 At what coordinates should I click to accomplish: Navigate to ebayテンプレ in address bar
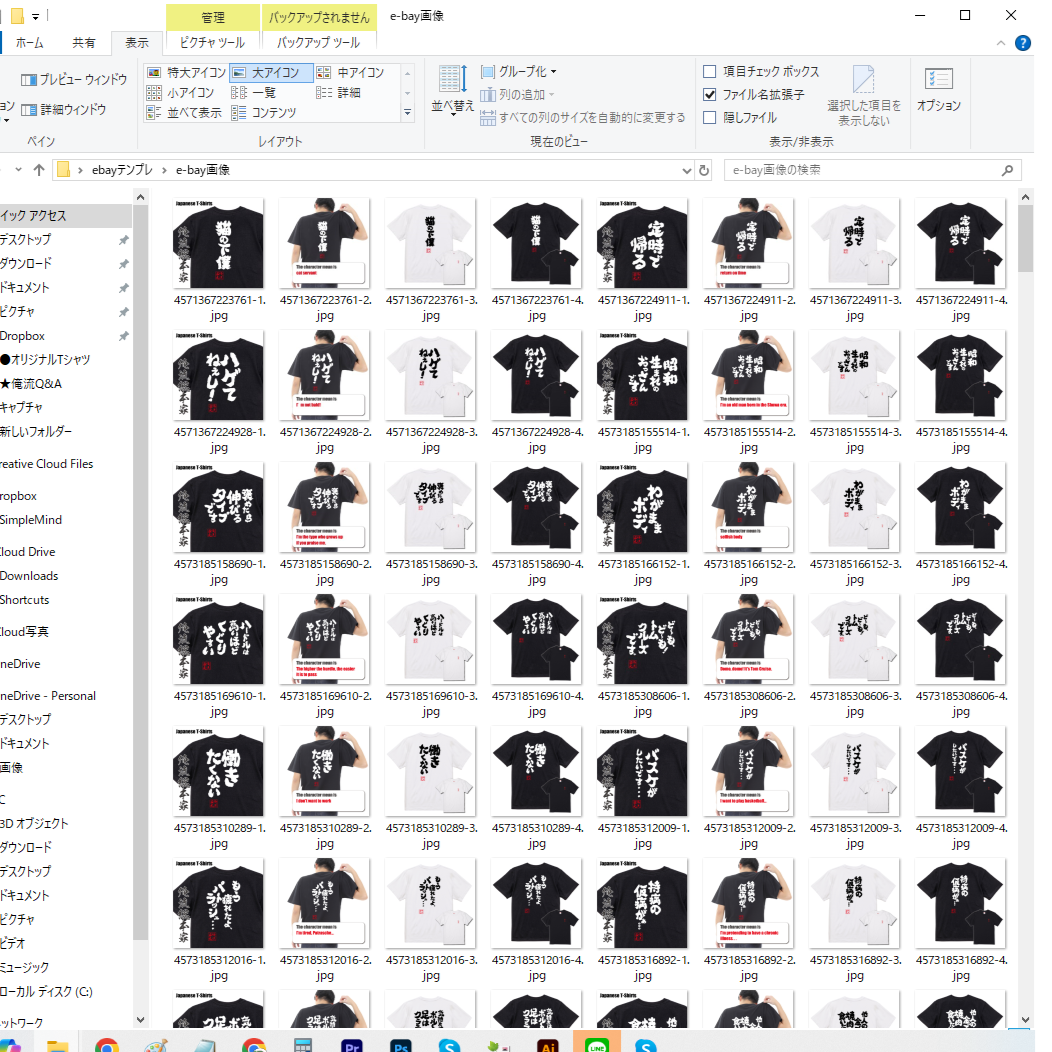122,170
